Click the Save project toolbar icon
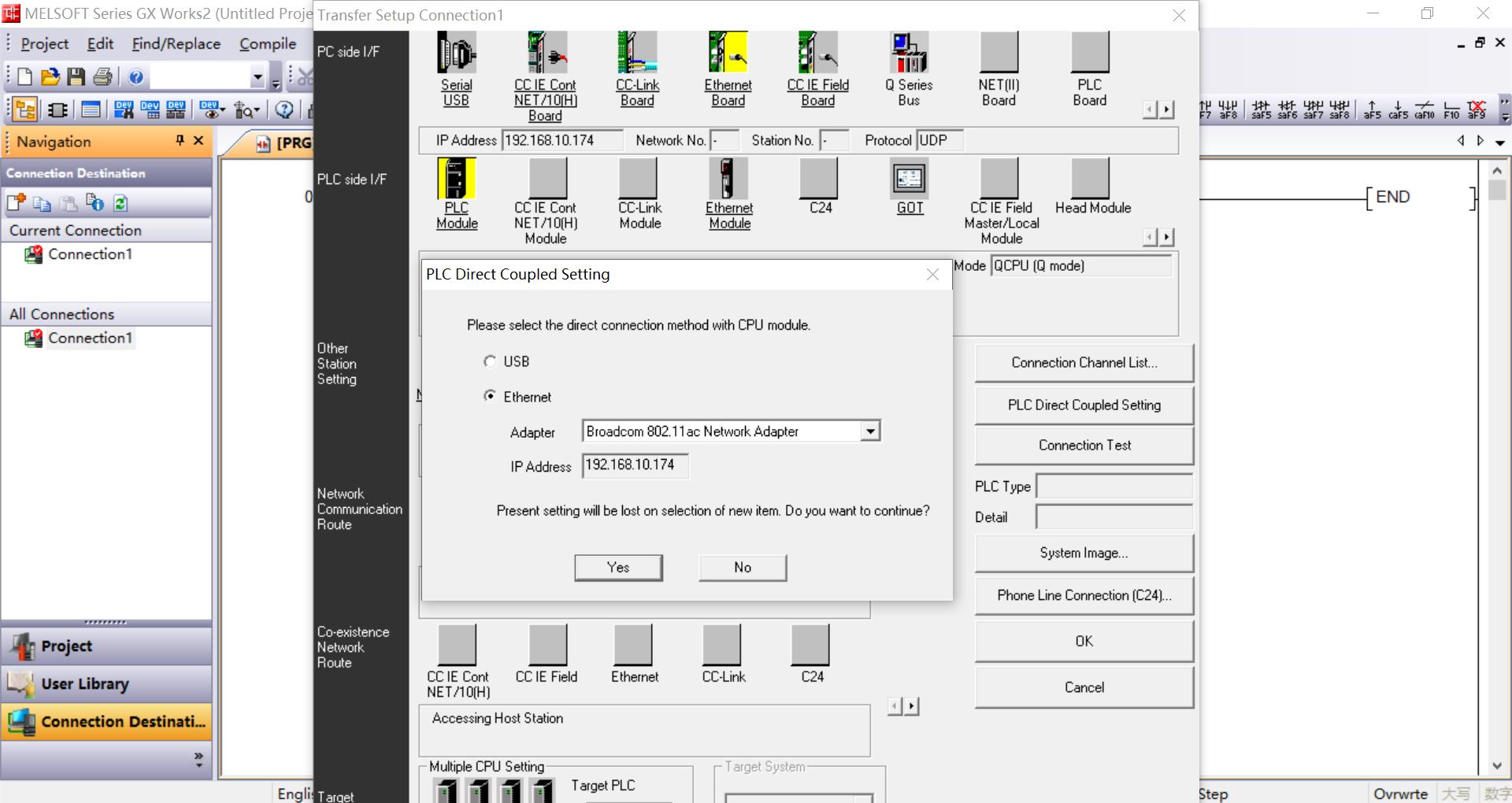 click(76, 76)
